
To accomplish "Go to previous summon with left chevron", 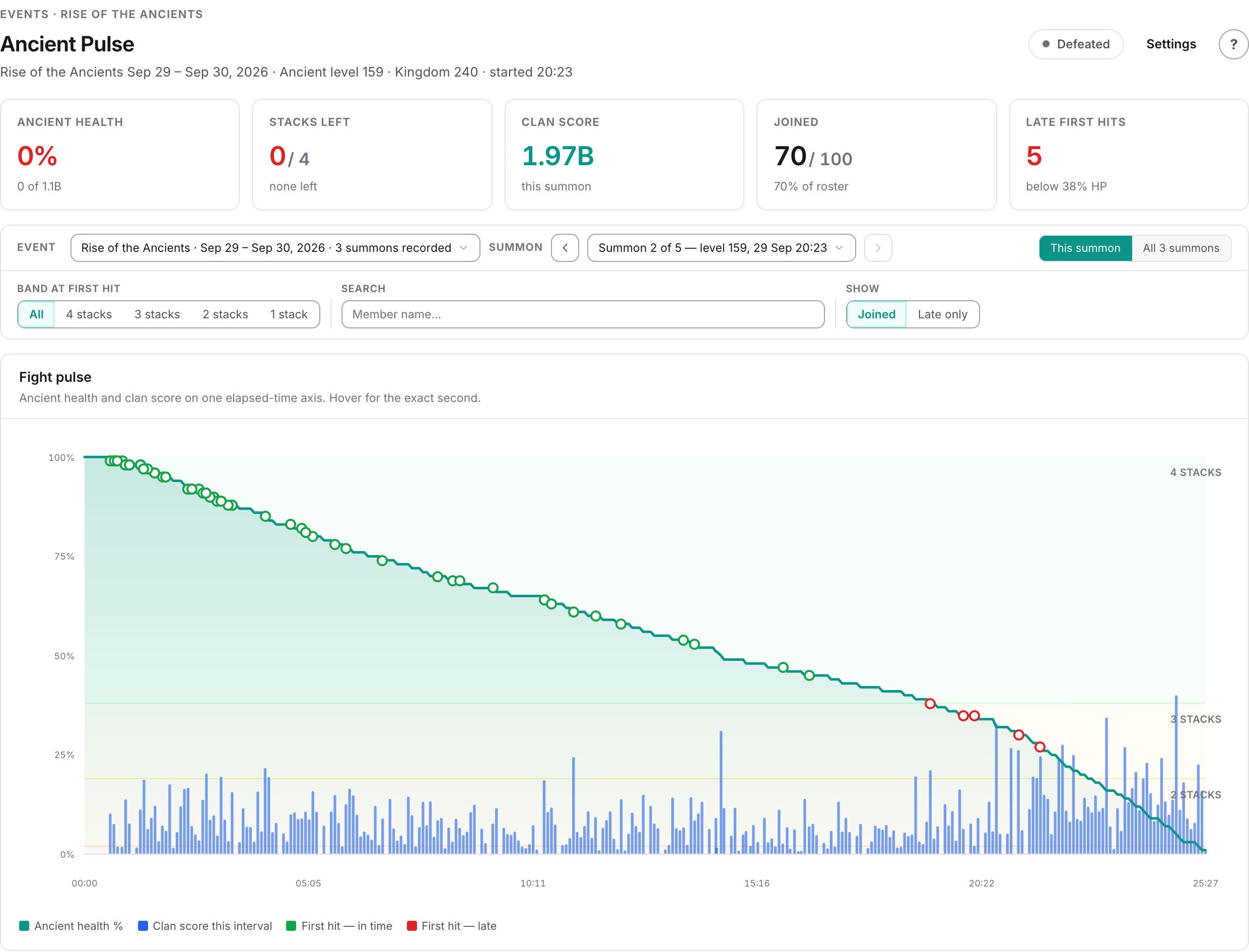I will [565, 248].
